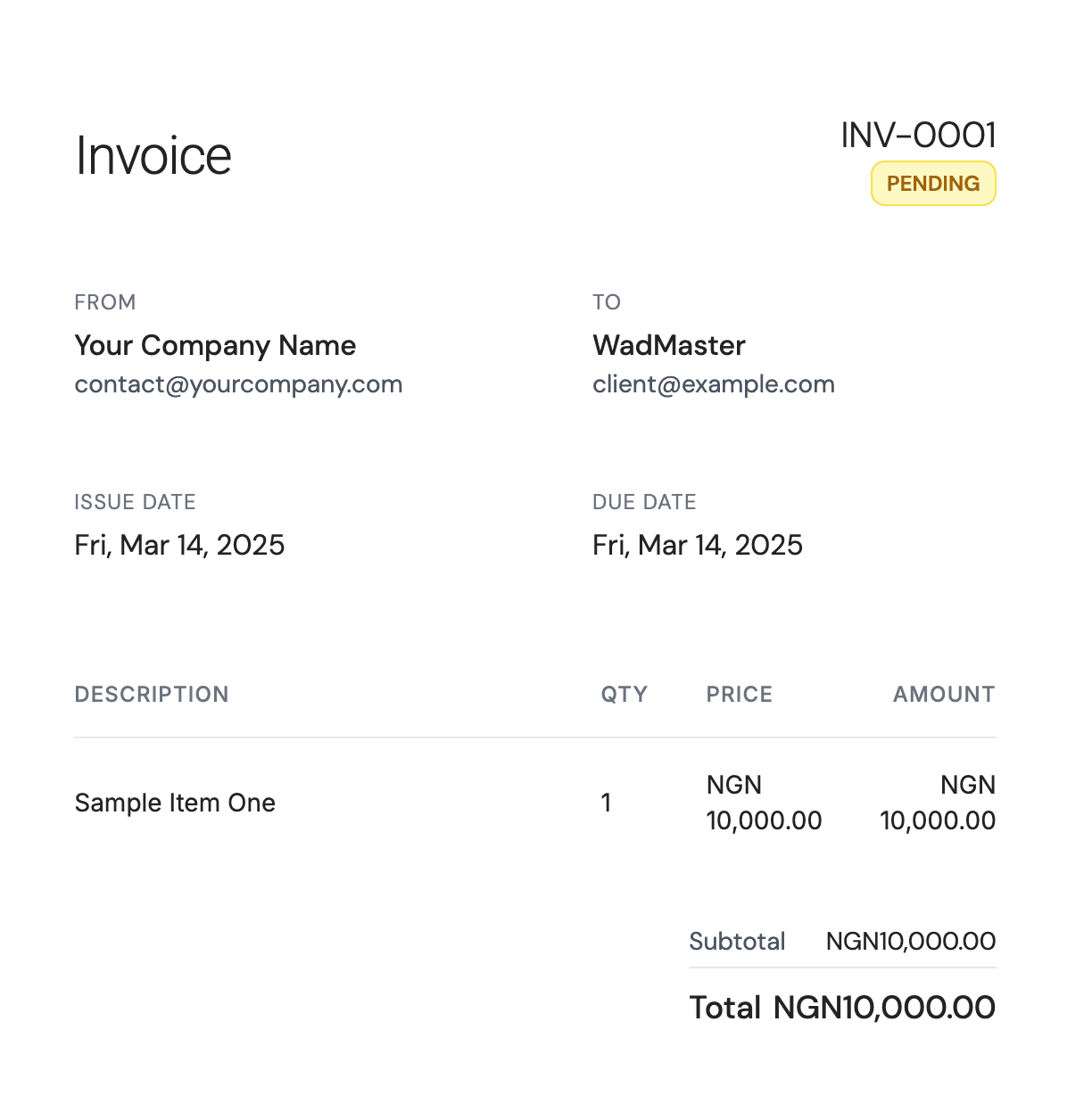Click the date under Issue Date

179,545
